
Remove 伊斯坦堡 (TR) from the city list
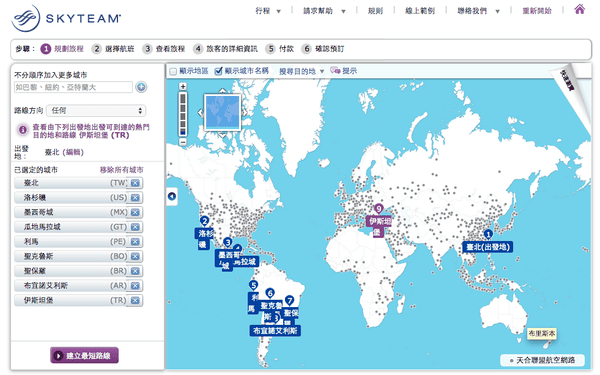click(135, 300)
